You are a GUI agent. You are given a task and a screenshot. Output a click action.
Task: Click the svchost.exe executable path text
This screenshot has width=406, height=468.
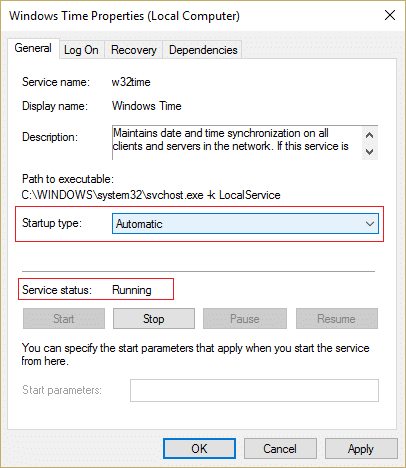[x=151, y=195]
